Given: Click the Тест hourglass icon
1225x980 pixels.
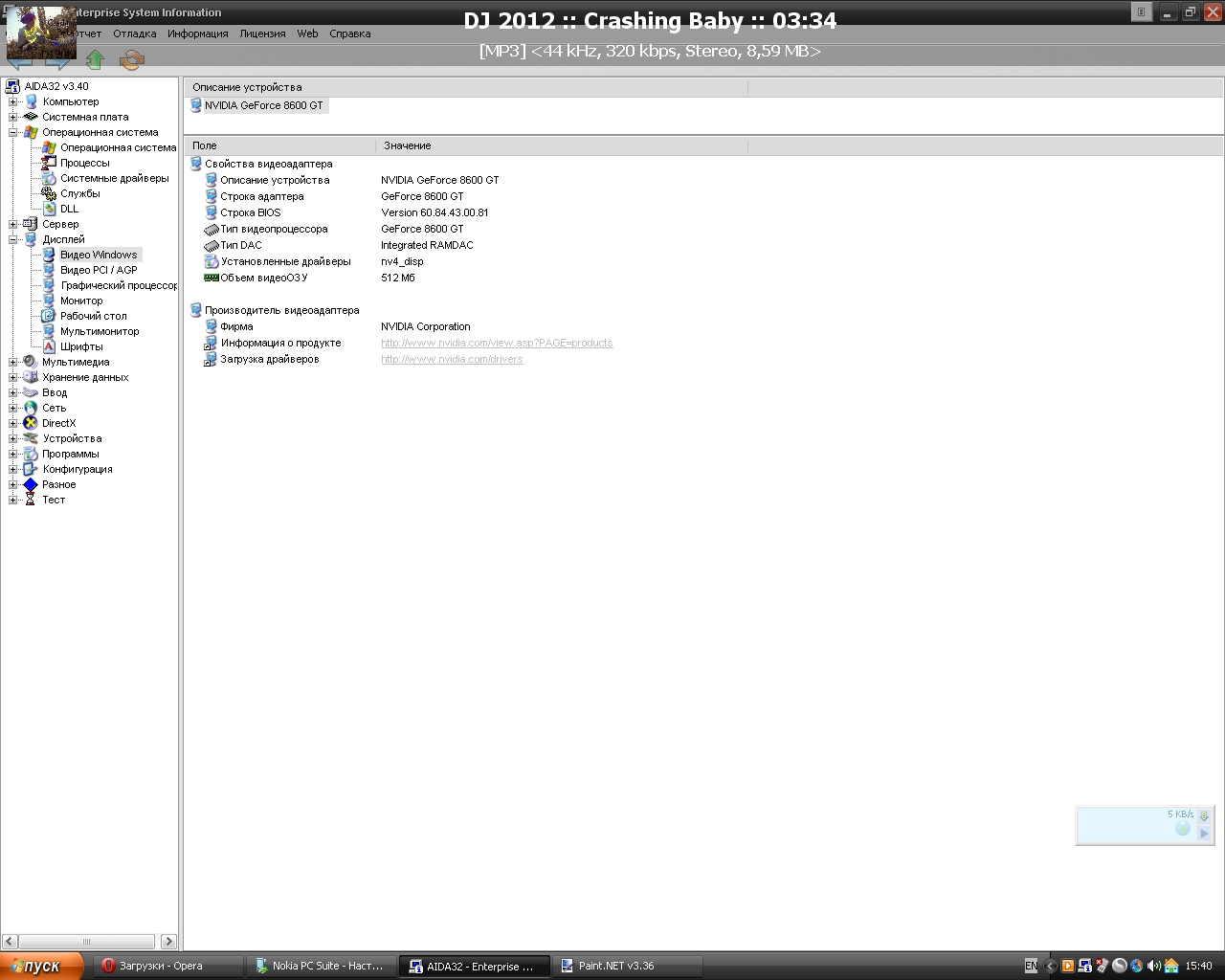Looking at the screenshot, I should click(31, 500).
